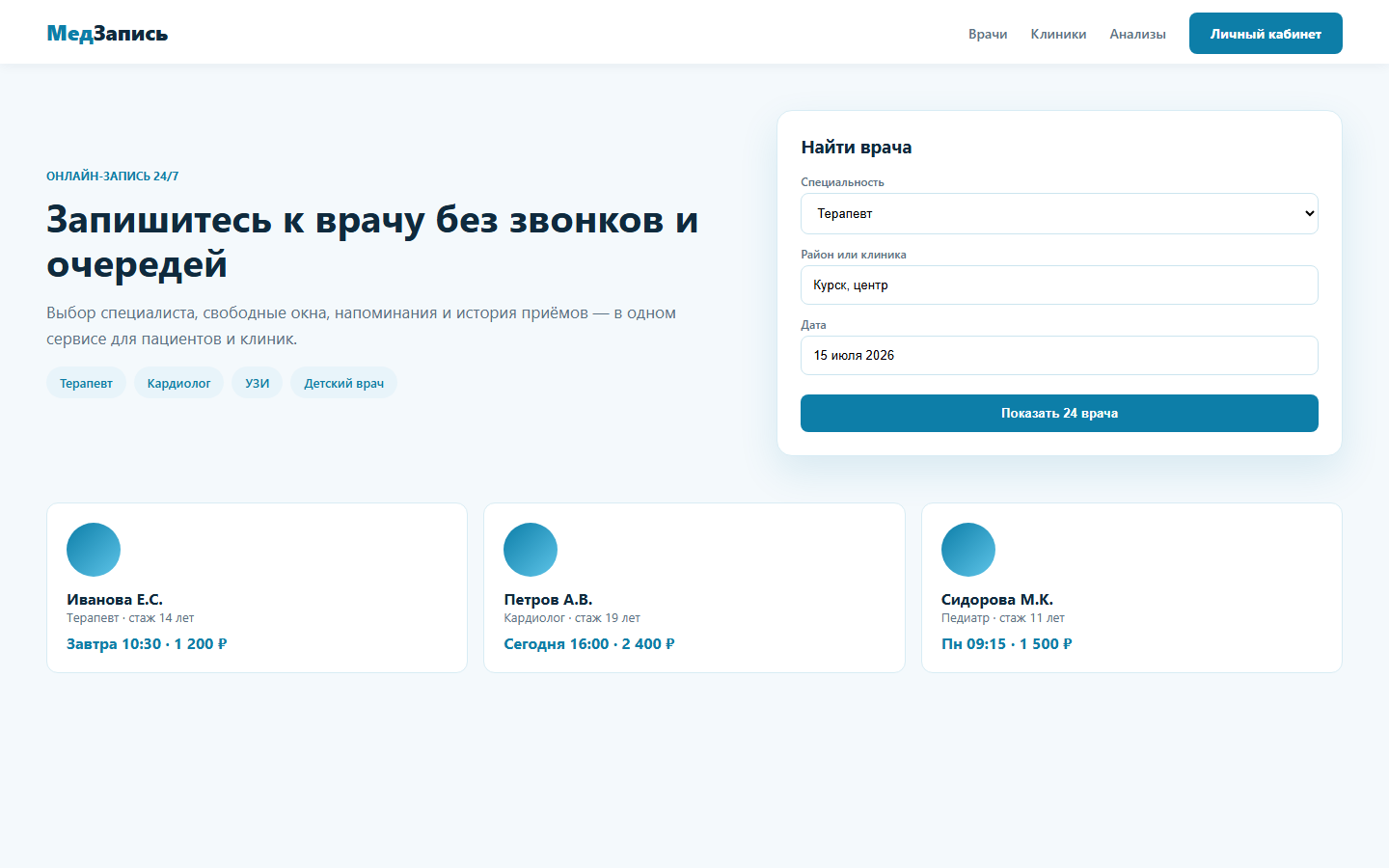This screenshot has width=1389, height=868.
Task: Click ОНЛАЙН-ЗАПИСЬ 24/7 label
Action: (x=113, y=176)
